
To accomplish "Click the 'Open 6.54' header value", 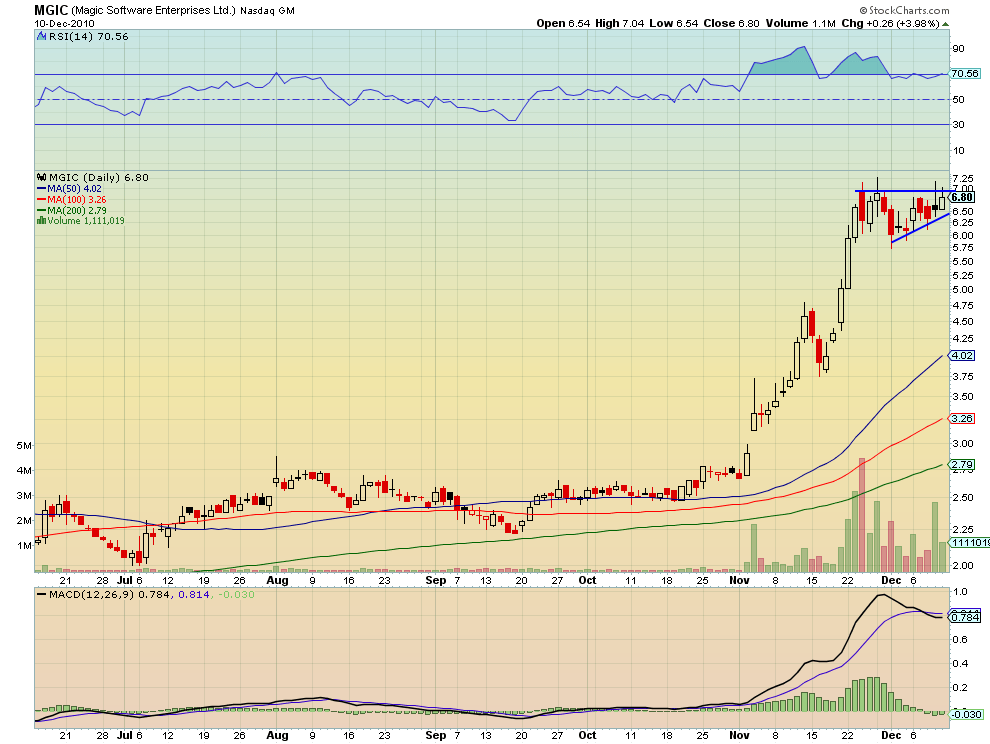I will 563,23.
